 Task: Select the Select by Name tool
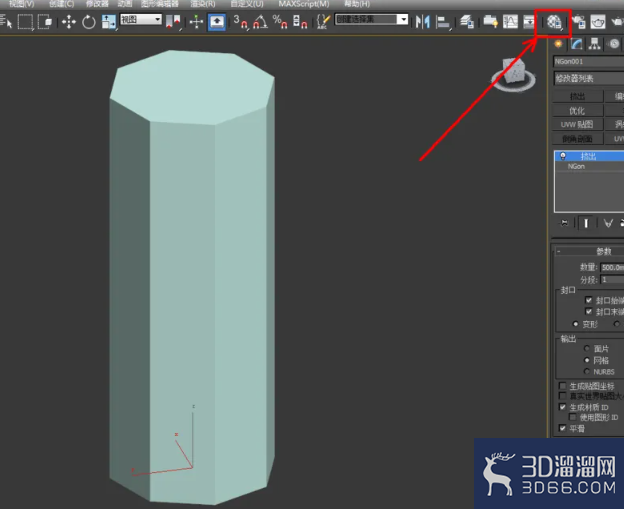point(6,21)
